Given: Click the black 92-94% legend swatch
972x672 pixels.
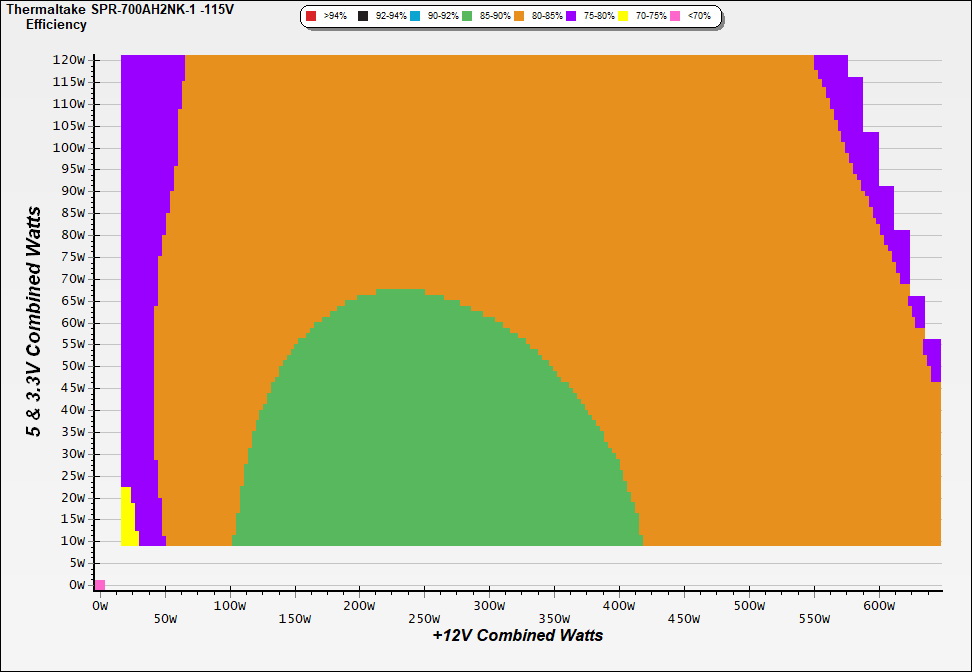Looking at the screenshot, I should [x=363, y=17].
